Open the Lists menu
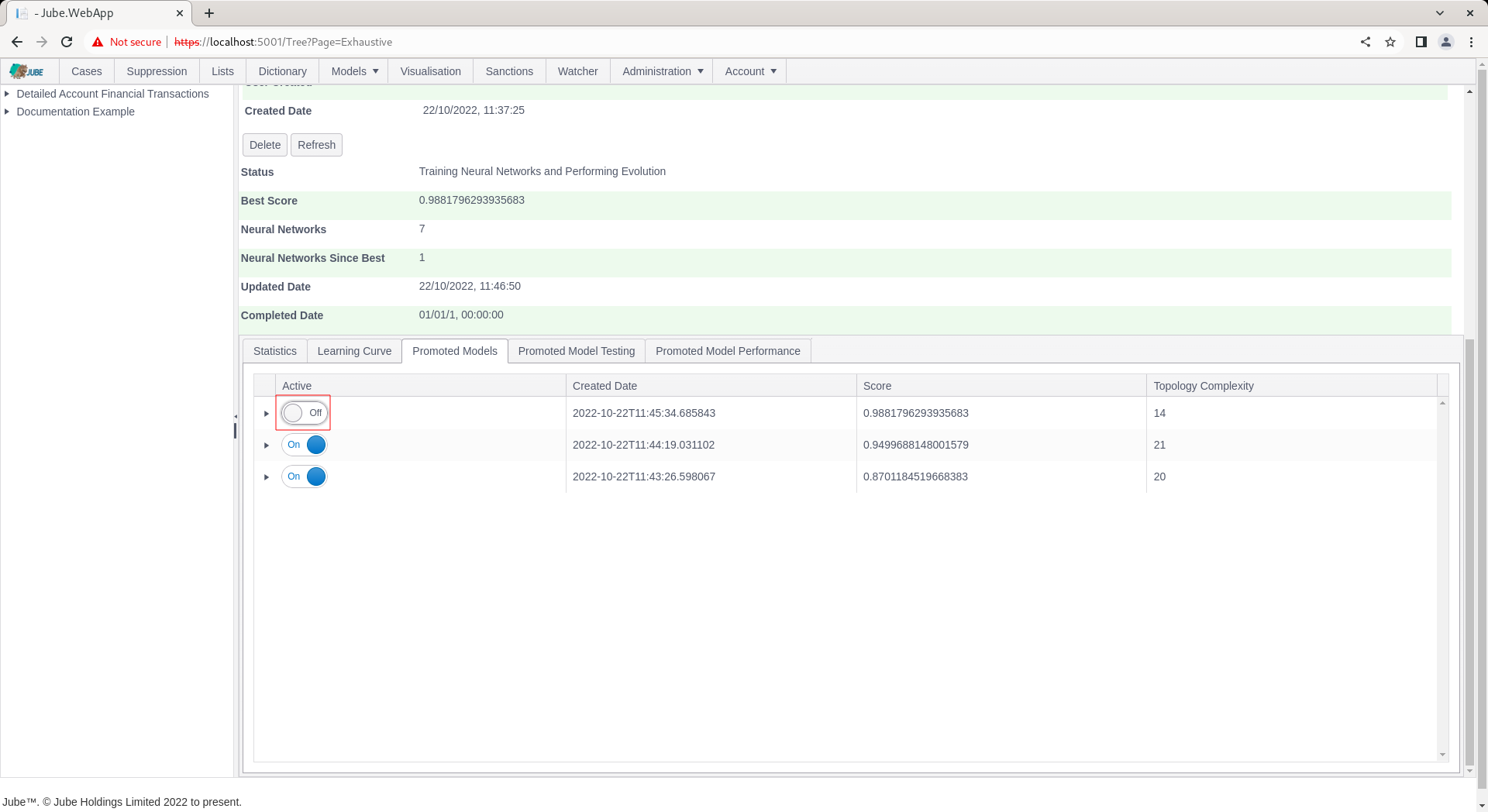Viewport: 1488px width, 812px height. tap(222, 71)
